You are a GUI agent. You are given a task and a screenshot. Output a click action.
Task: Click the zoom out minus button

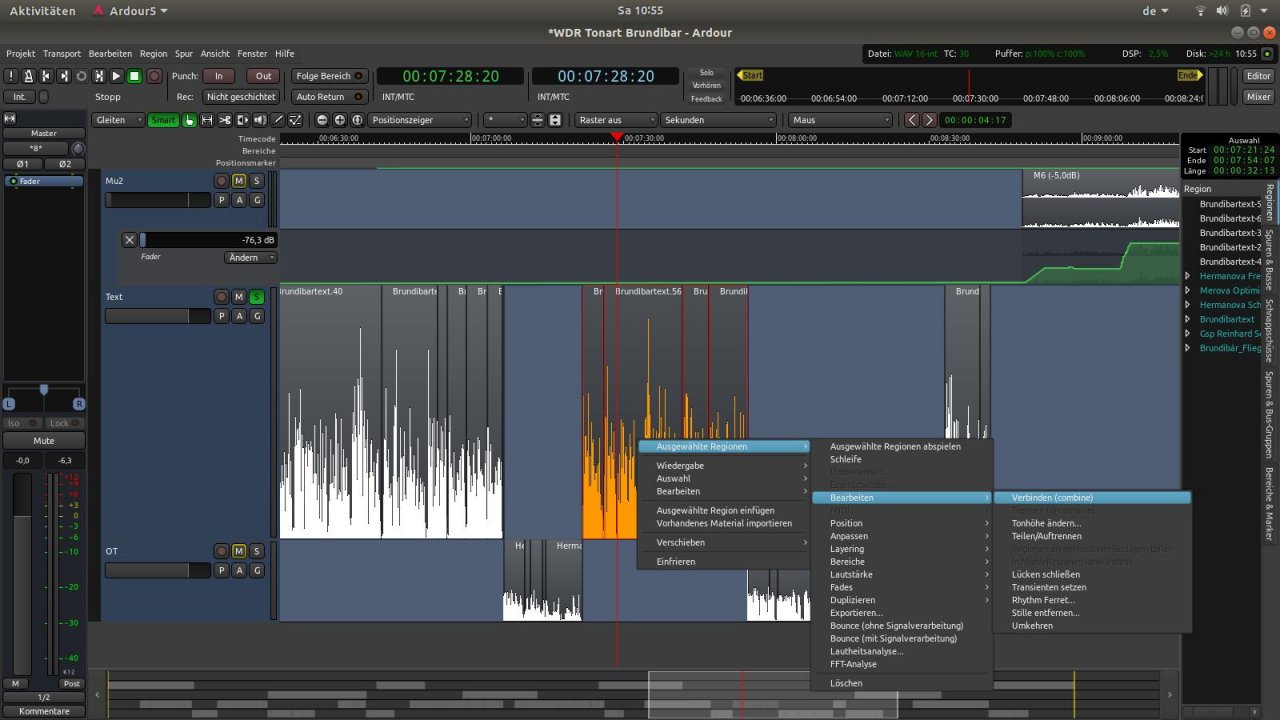click(x=322, y=120)
